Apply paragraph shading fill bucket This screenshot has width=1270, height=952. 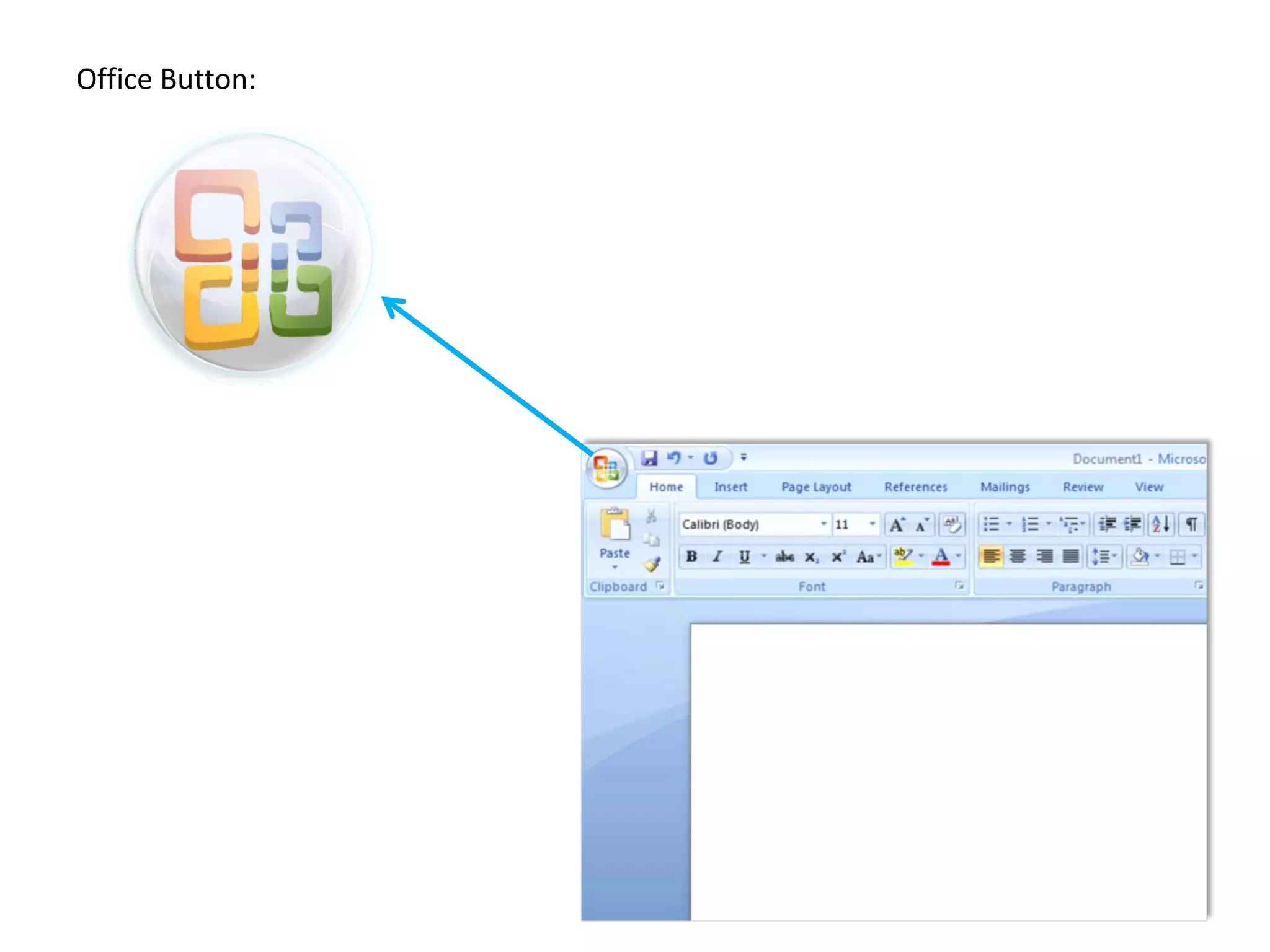point(1140,557)
